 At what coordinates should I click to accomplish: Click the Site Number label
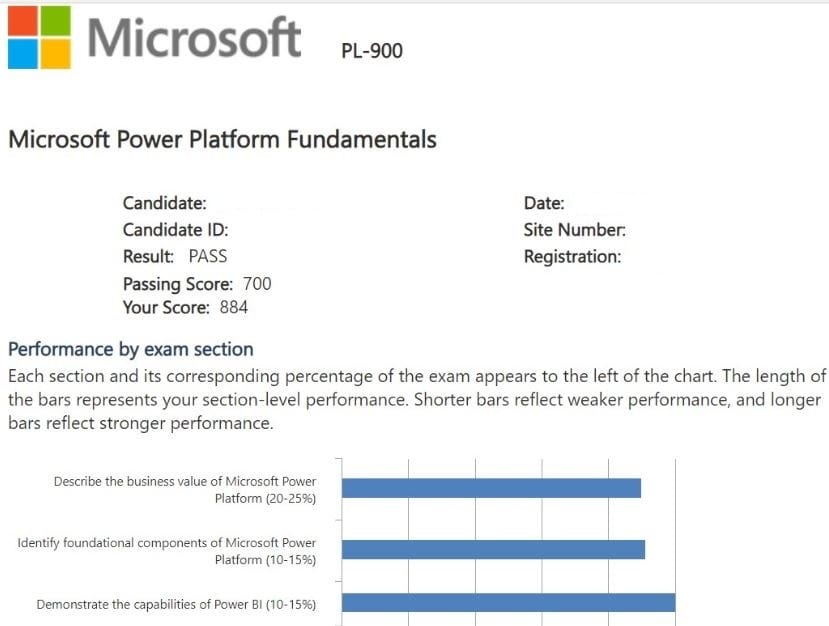pos(575,230)
